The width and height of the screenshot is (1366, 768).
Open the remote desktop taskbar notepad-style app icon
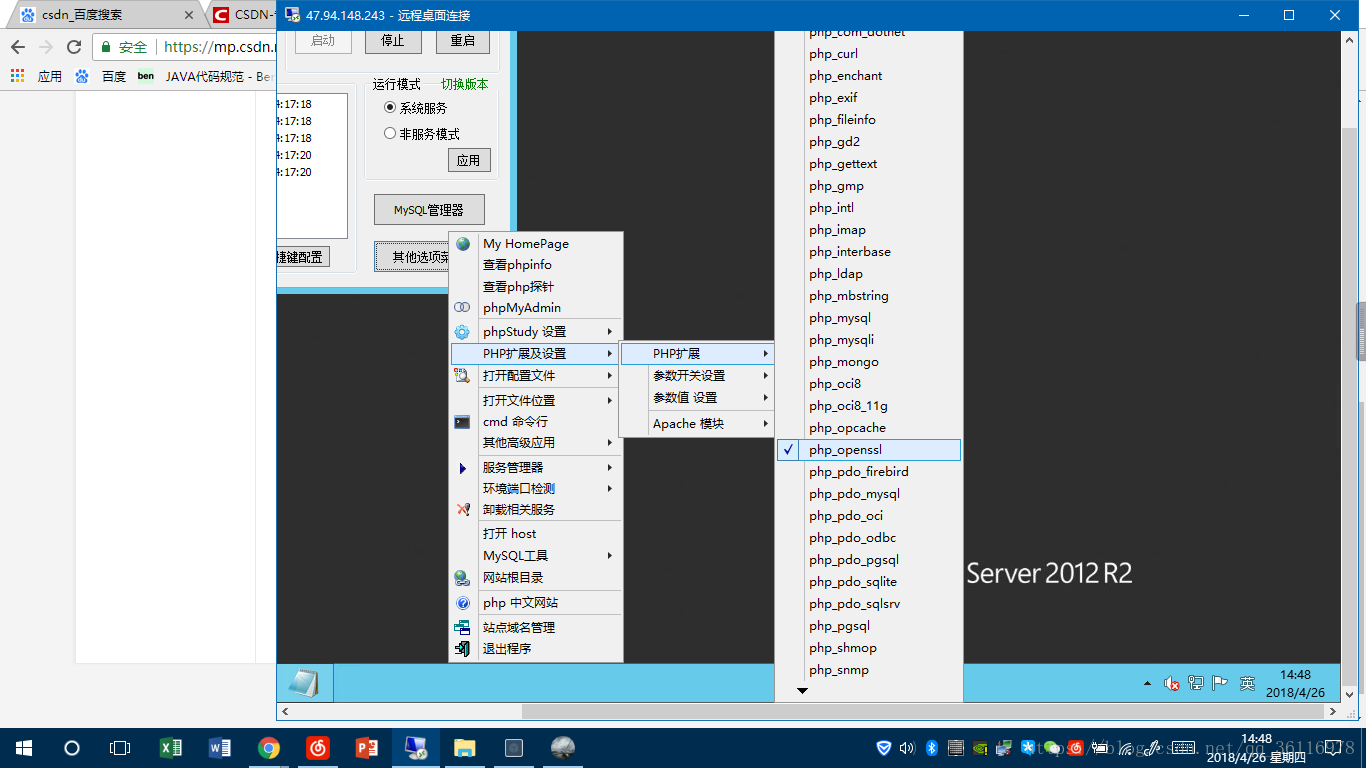(304, 682)
